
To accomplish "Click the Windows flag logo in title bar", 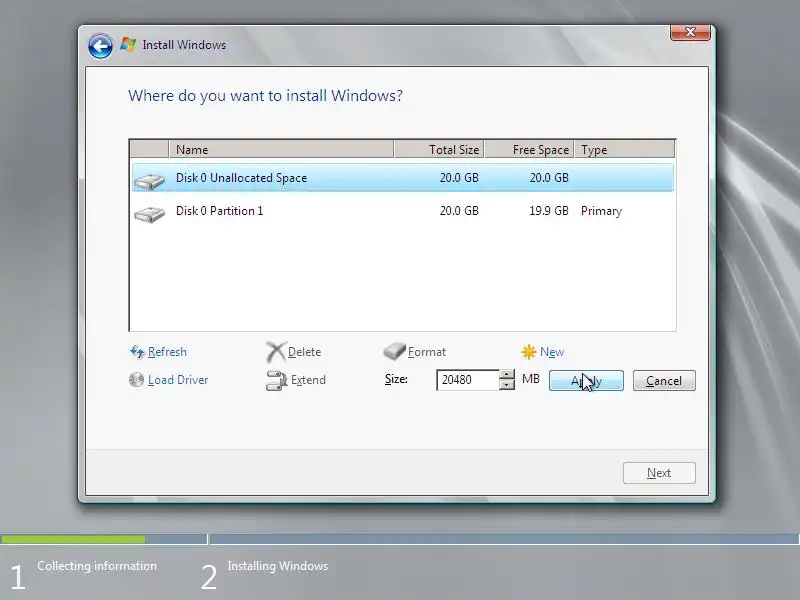I will point(128,44).
